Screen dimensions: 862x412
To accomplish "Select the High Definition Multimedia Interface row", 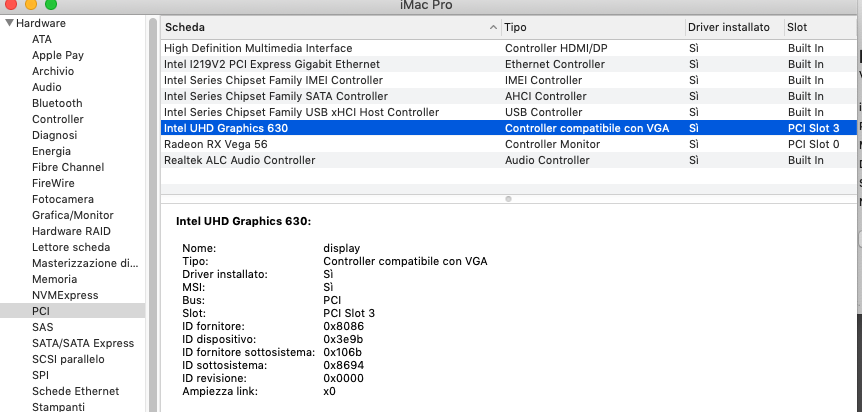I will tap(509, 48).
